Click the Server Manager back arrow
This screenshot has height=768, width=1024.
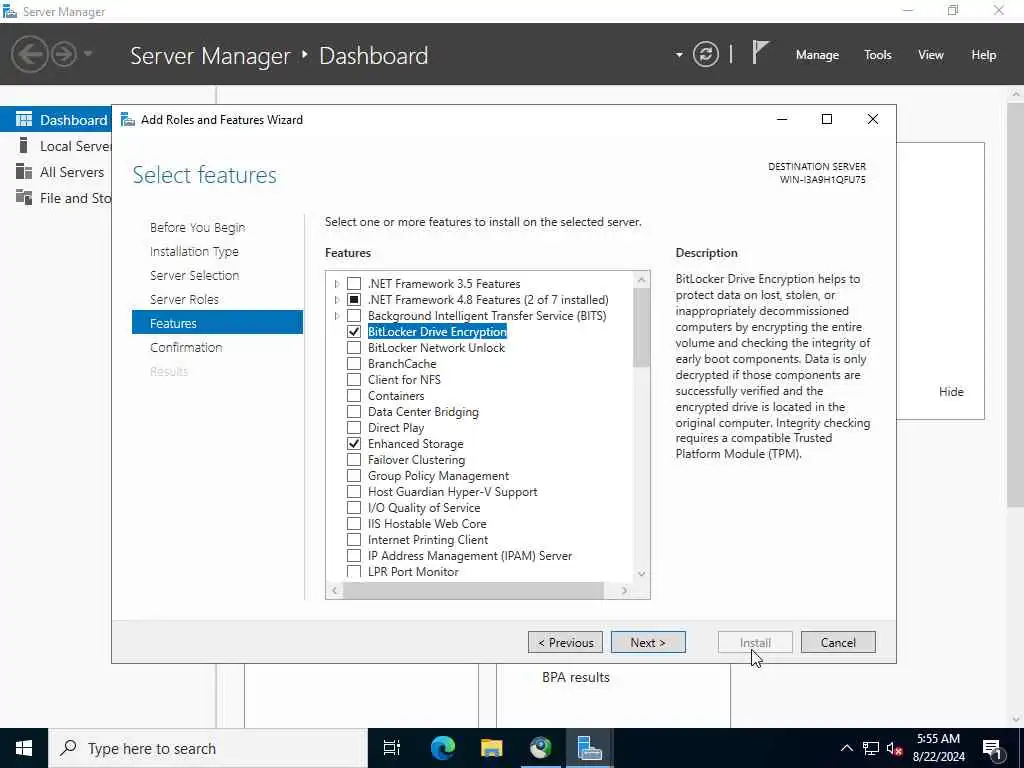click(x=29, y=54)
